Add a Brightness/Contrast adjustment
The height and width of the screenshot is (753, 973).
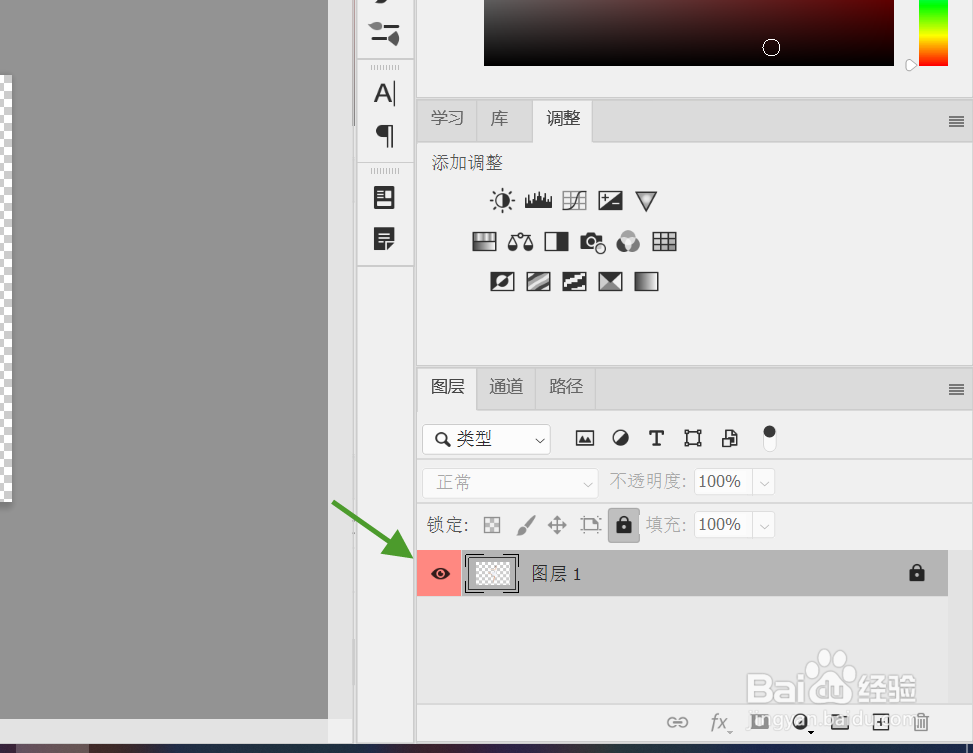pos(502,201)
